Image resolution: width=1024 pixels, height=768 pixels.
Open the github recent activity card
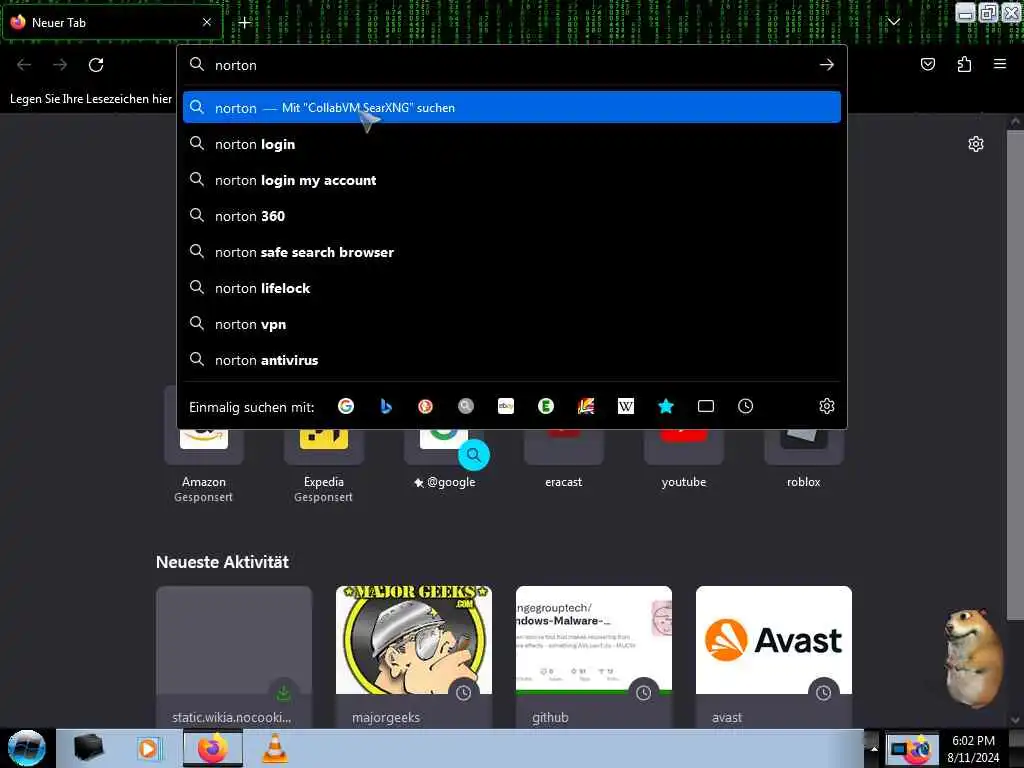[x=594, y=656]
